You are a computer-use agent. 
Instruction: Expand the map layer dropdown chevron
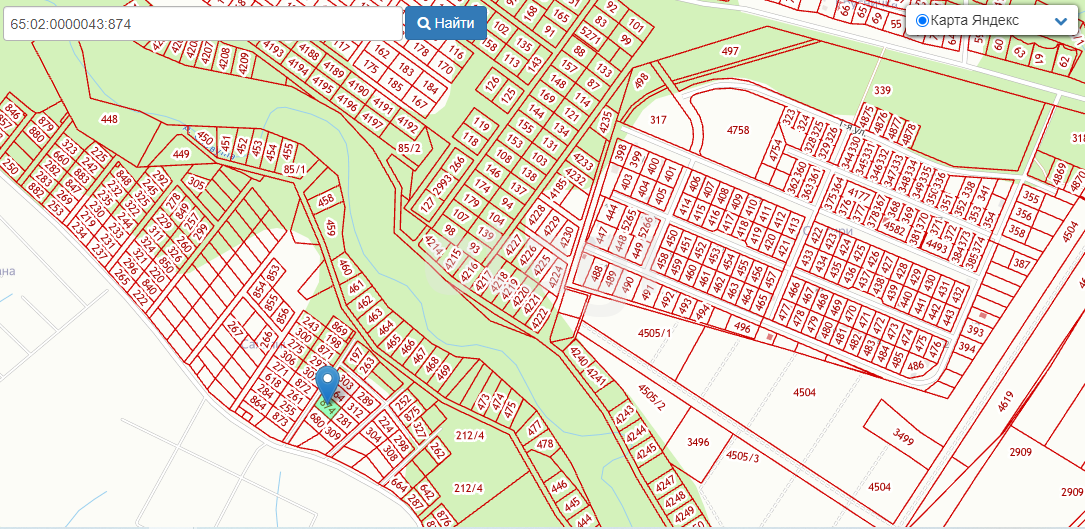point(1061,21)
